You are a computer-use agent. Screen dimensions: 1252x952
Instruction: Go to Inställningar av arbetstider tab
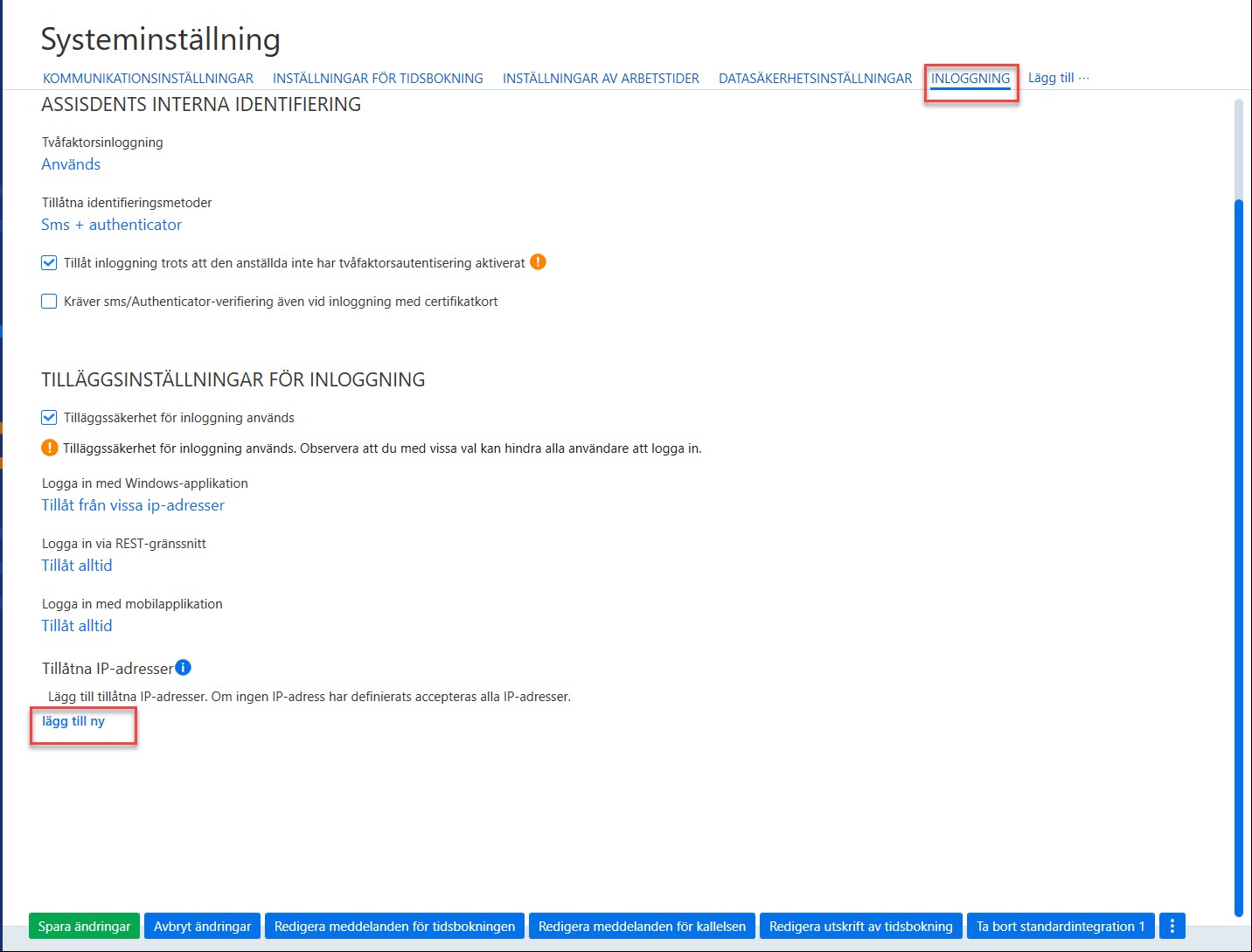pyautogui.click(x=601, y=79)
